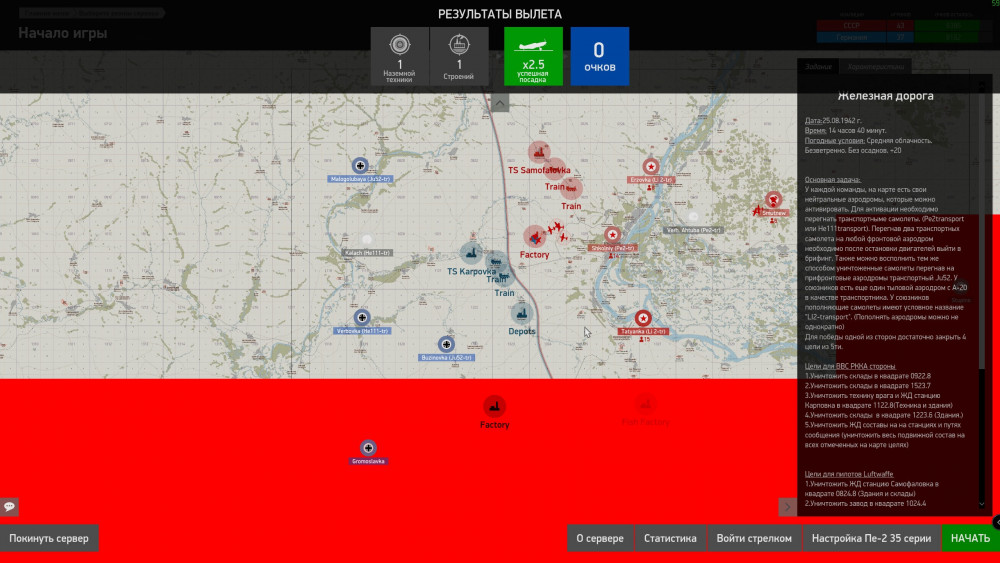The image size is (1000, 563).
Task: Select Erzovka (Li 2-tr) red star airfield
Action: point(651,166)
